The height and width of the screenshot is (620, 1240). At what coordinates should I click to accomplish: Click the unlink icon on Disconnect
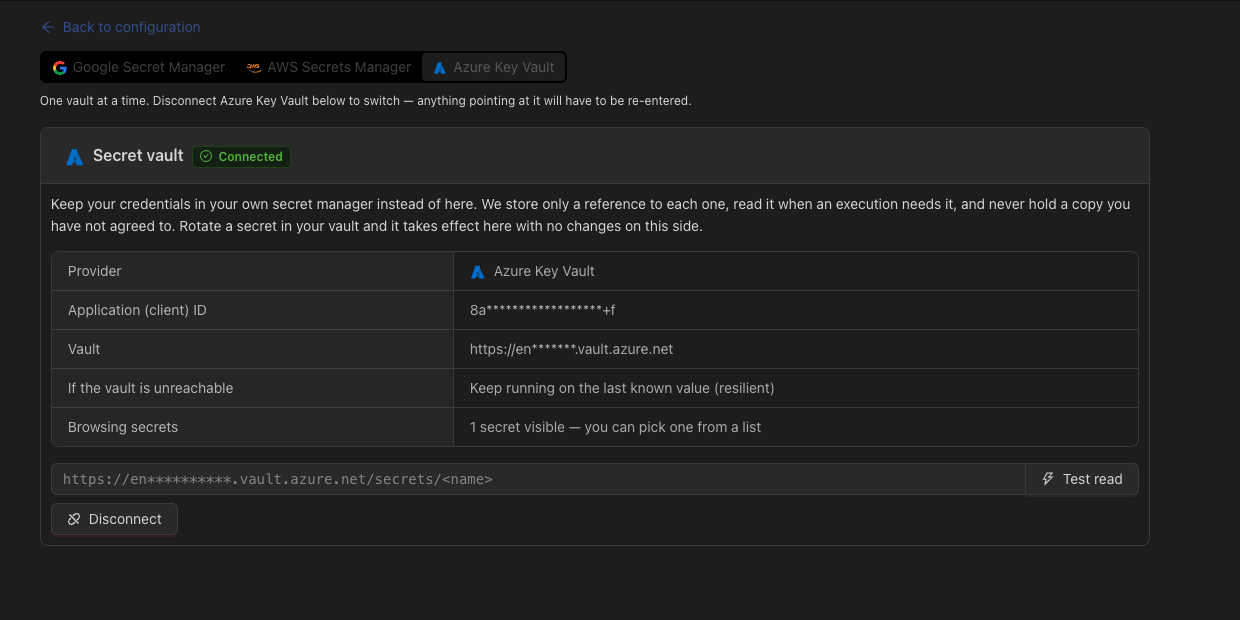[x=74, y=519]
